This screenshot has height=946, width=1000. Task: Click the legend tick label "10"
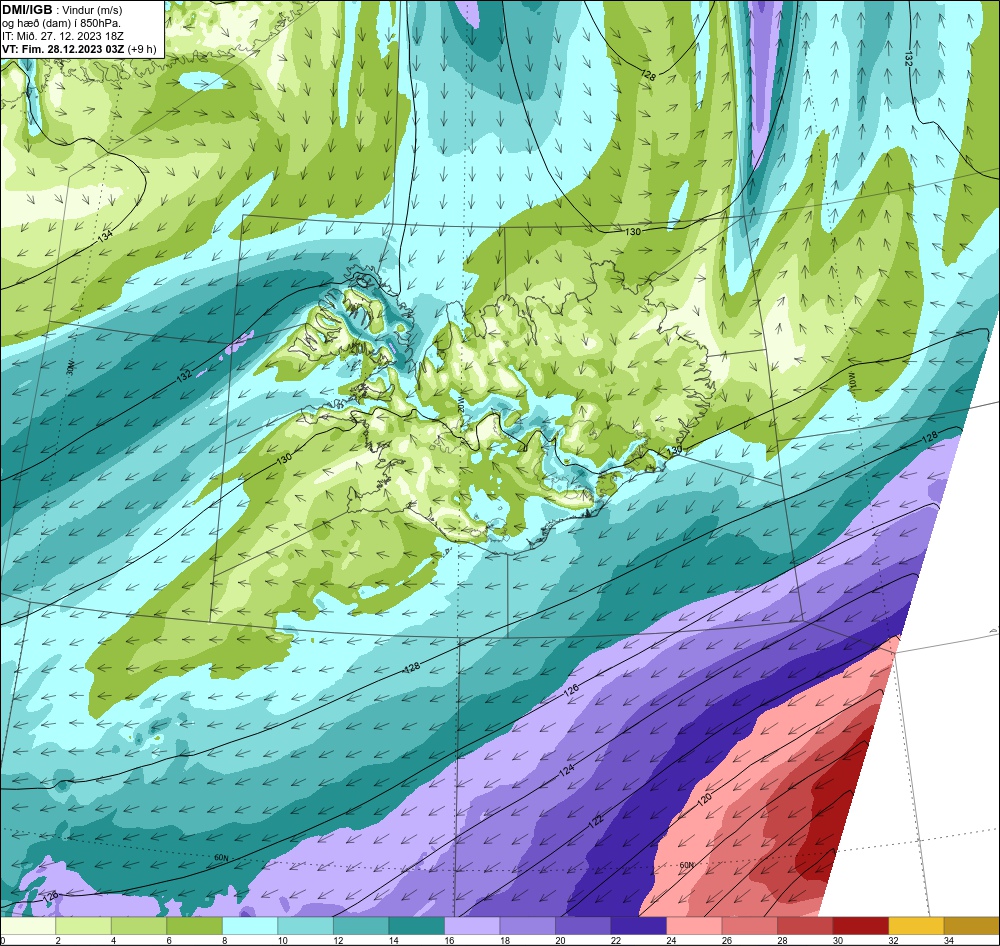click(x=282, y=940)
